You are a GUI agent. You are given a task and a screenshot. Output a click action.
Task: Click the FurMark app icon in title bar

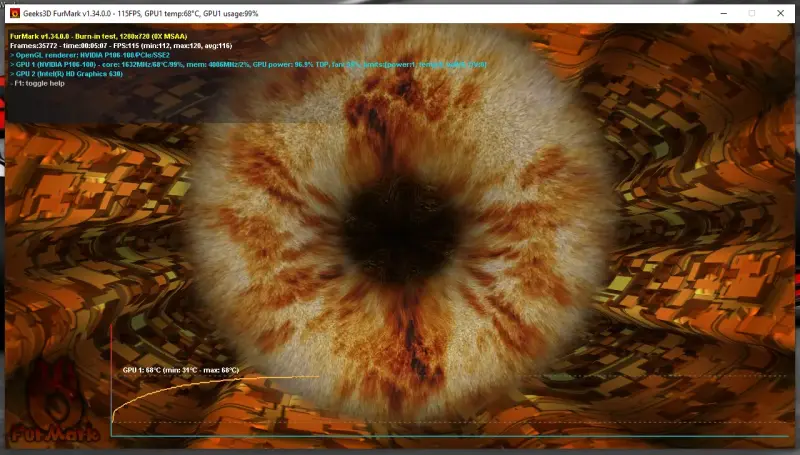pyautogui.click(x=16, y=13)
